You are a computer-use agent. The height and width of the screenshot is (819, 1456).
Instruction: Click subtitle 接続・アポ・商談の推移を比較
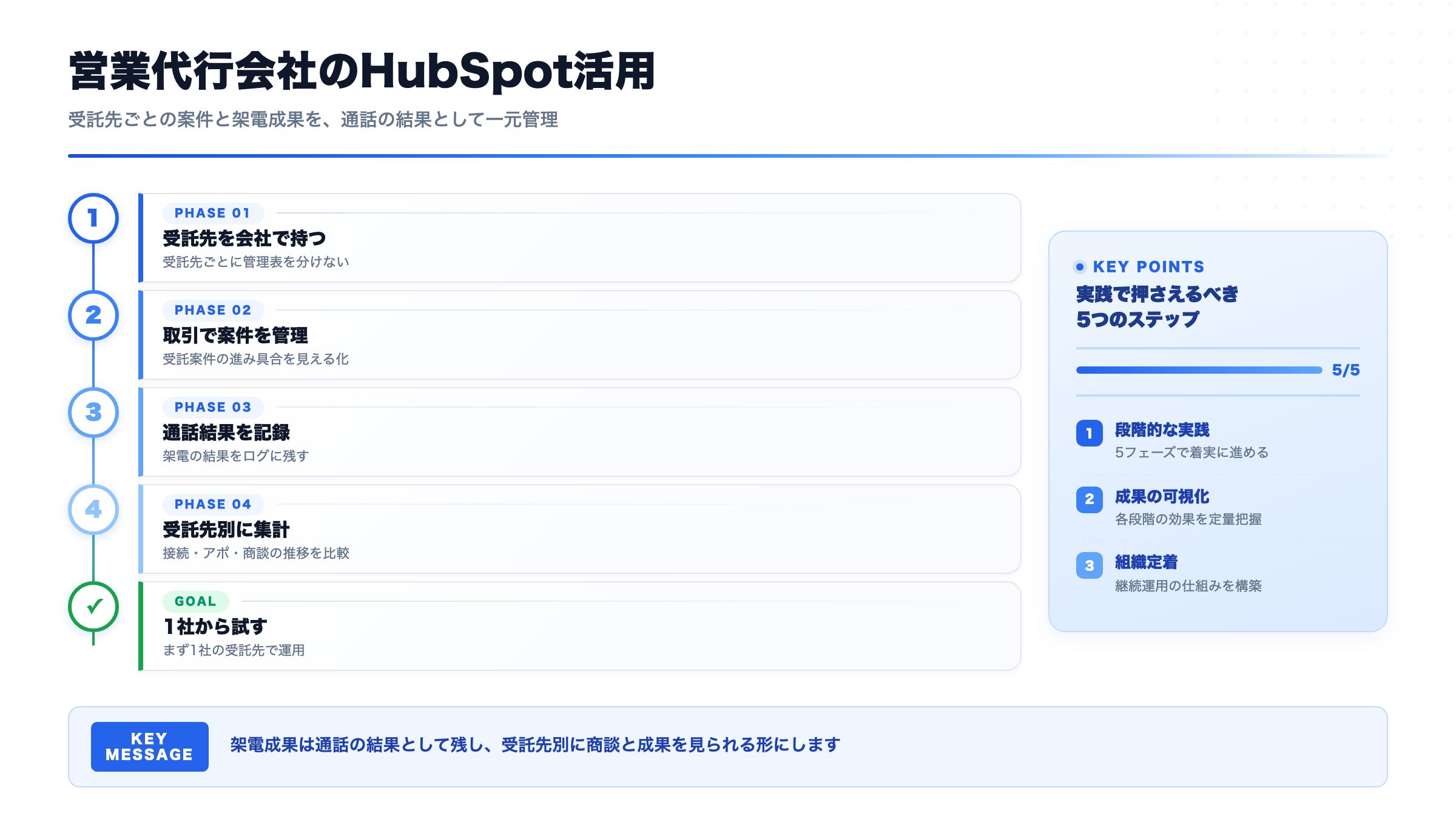point(256,553)
